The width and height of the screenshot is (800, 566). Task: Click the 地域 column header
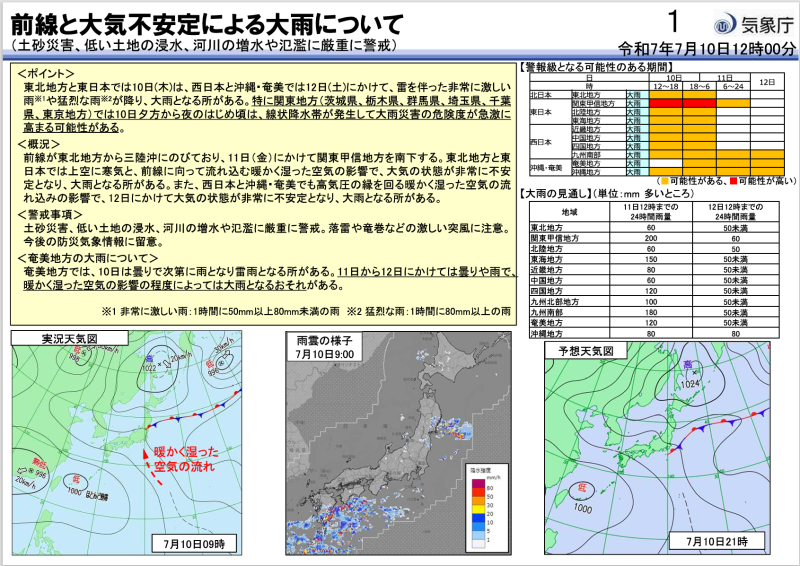point(569,211)
